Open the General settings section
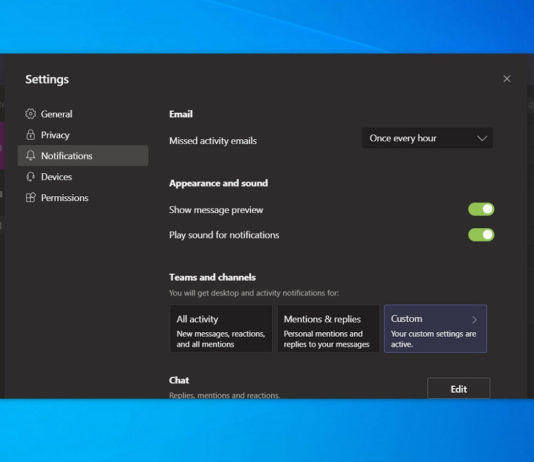 click(x=83, y=114)
